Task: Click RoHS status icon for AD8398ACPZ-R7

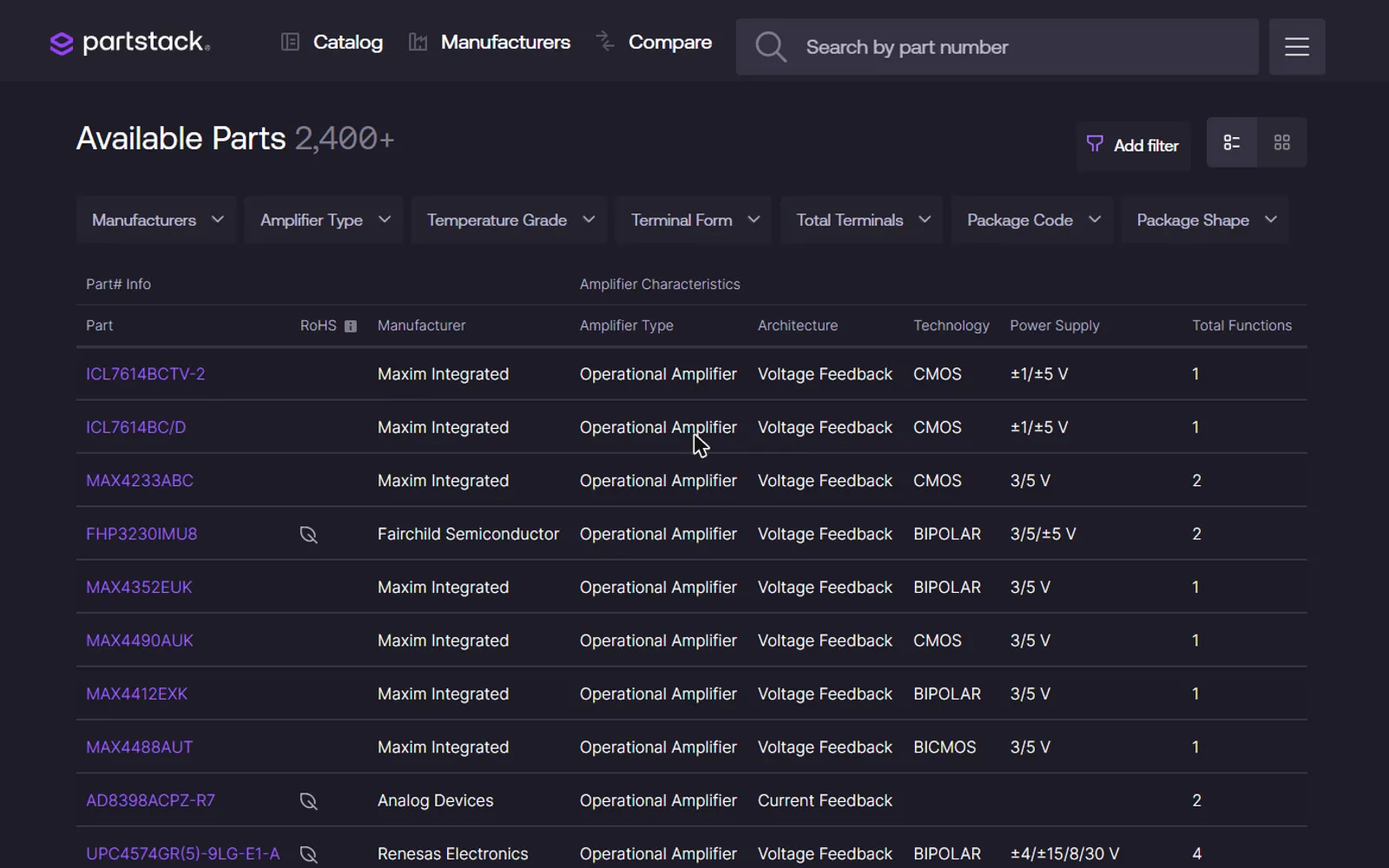Action: pyautogui.click(x=308, y=801)
